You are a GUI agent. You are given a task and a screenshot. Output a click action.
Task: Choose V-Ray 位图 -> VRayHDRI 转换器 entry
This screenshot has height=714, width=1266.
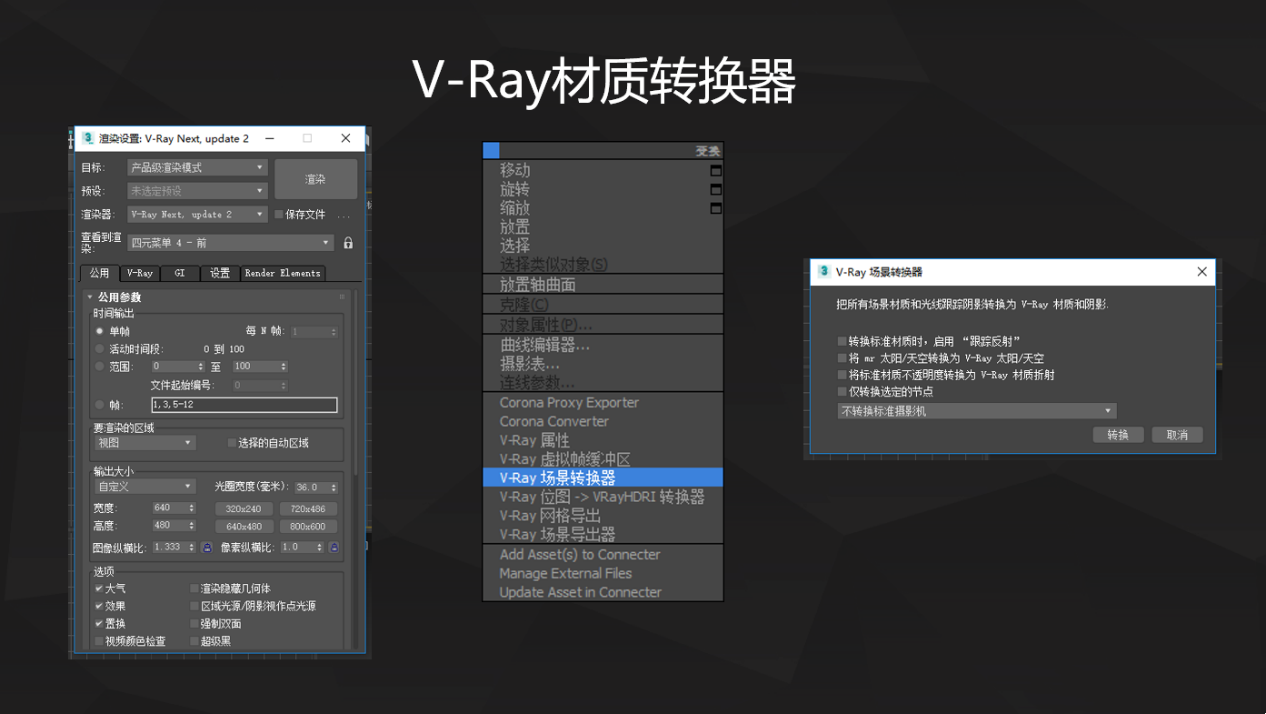tap(603, 497)
